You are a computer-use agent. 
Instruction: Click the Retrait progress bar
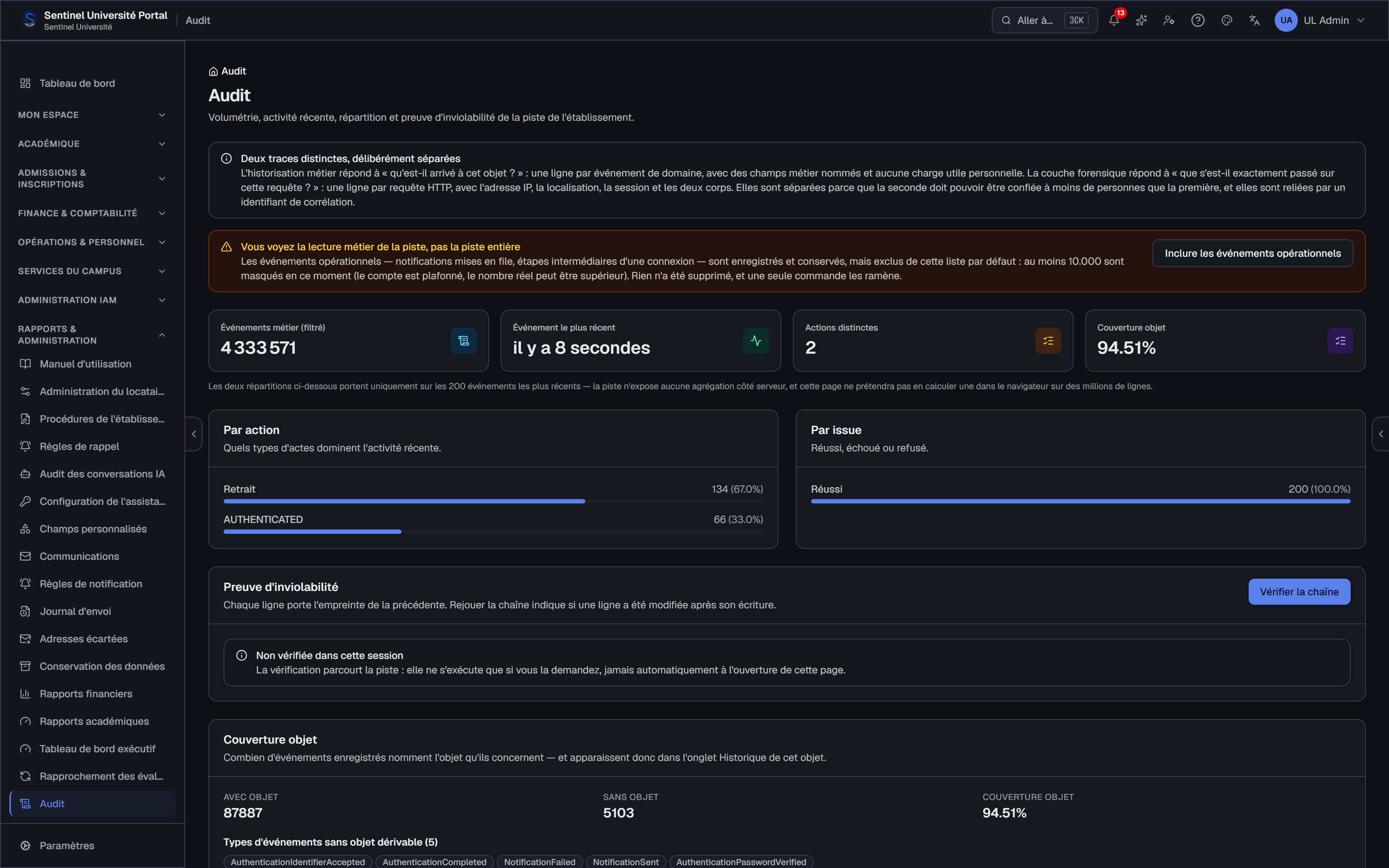(x=493, y=501)
